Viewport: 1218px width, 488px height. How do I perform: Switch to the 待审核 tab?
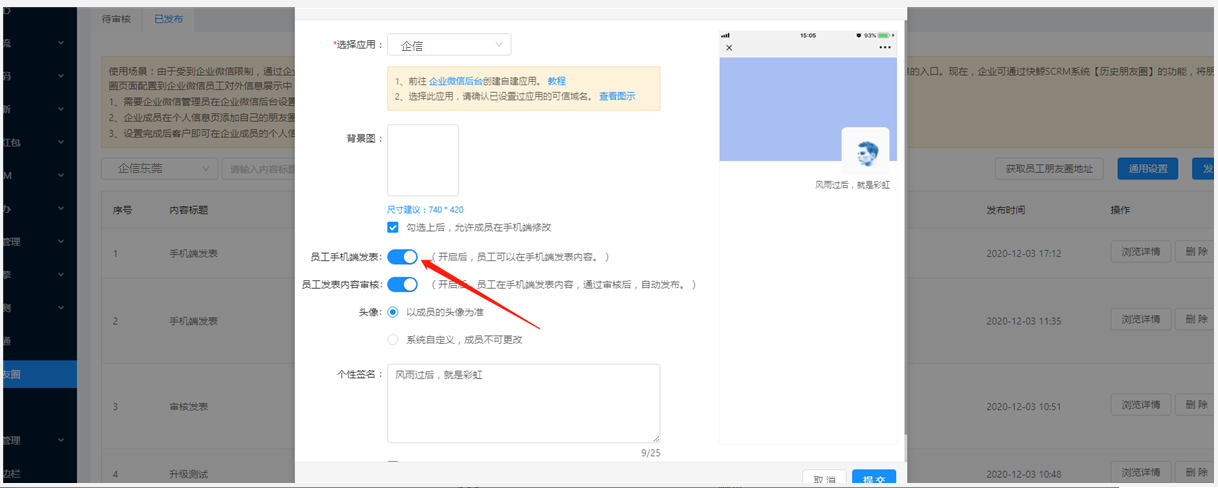pyautogui.click(x=117, y=19)
